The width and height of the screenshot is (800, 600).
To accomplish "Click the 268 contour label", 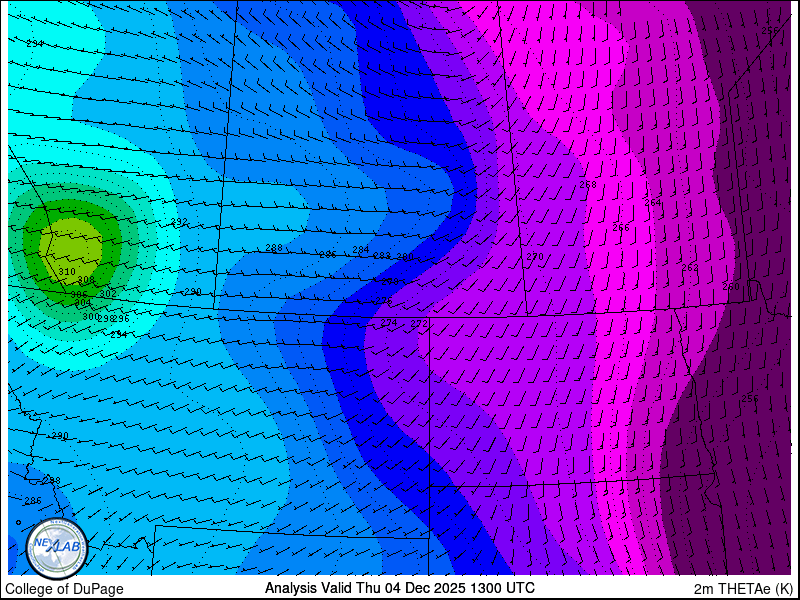I will (588, 185).
